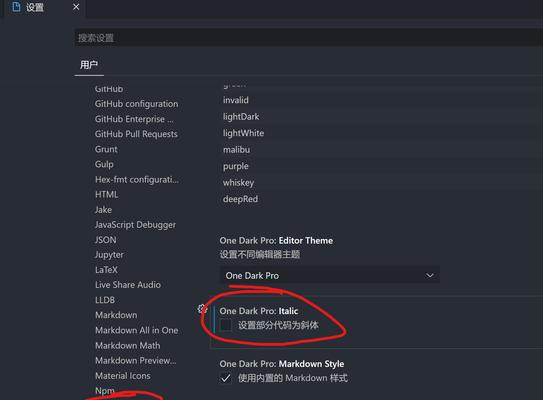Viewport: 543px width, 400px height.
Task: Close the 设置 tab
Action: click(76, 7)
